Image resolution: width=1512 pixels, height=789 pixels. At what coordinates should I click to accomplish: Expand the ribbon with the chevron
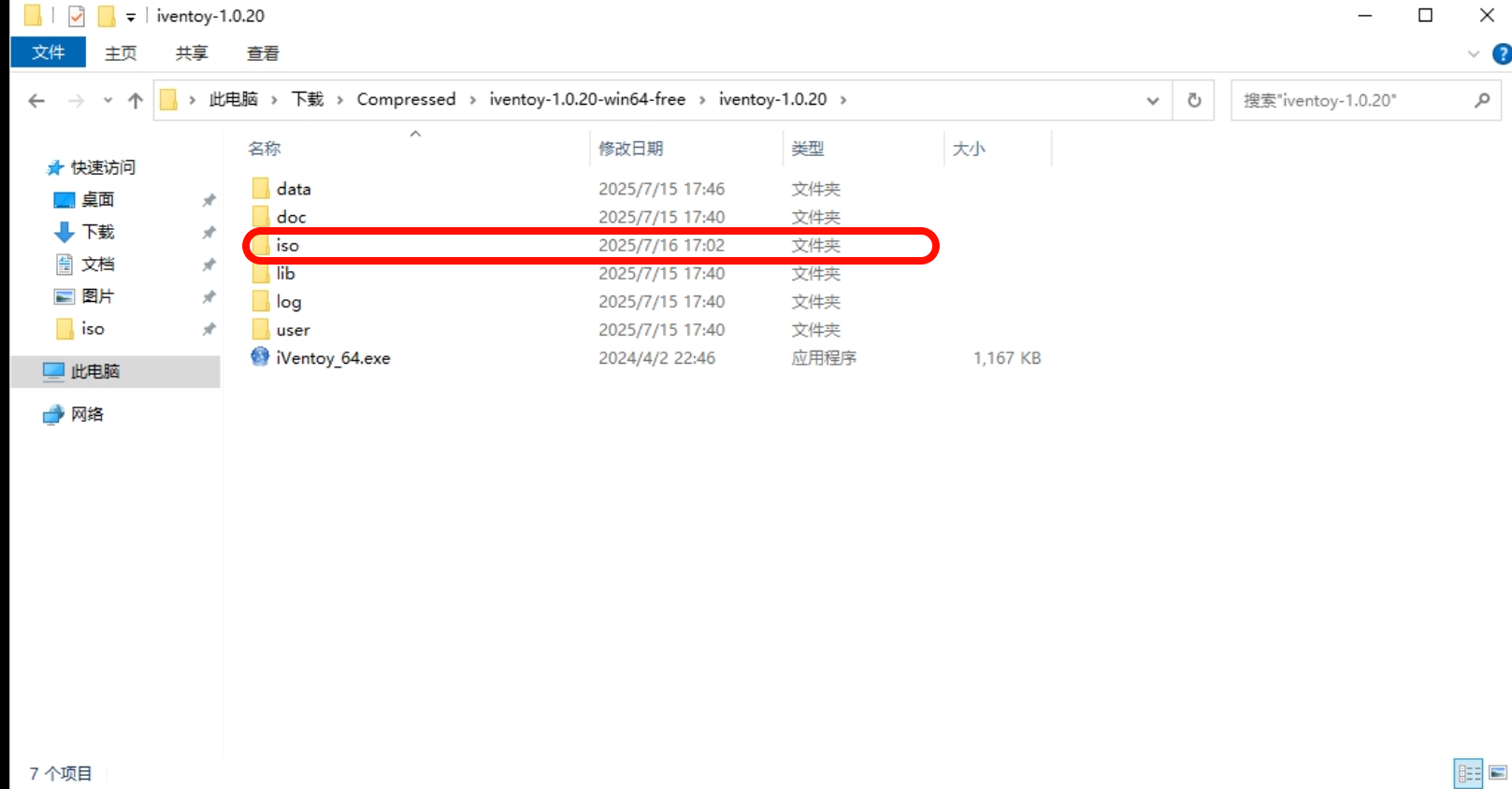pyautogui.click(x=1474, y=54)
